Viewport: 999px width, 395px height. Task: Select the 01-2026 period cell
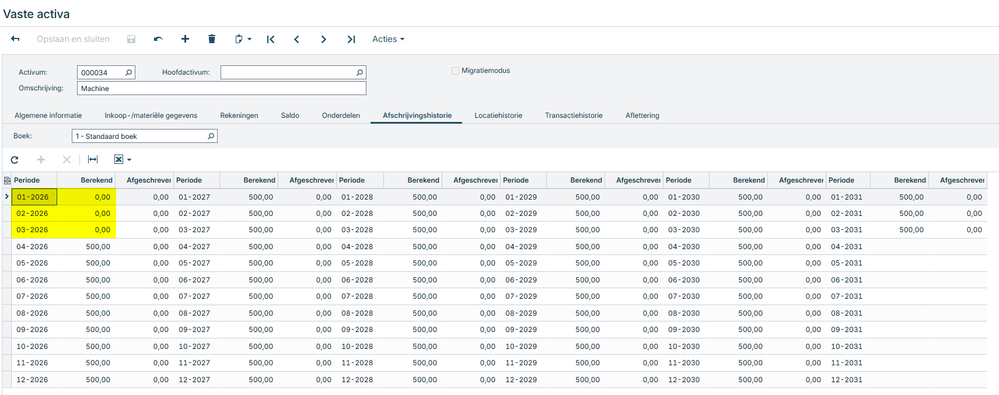tap(34, 197)
